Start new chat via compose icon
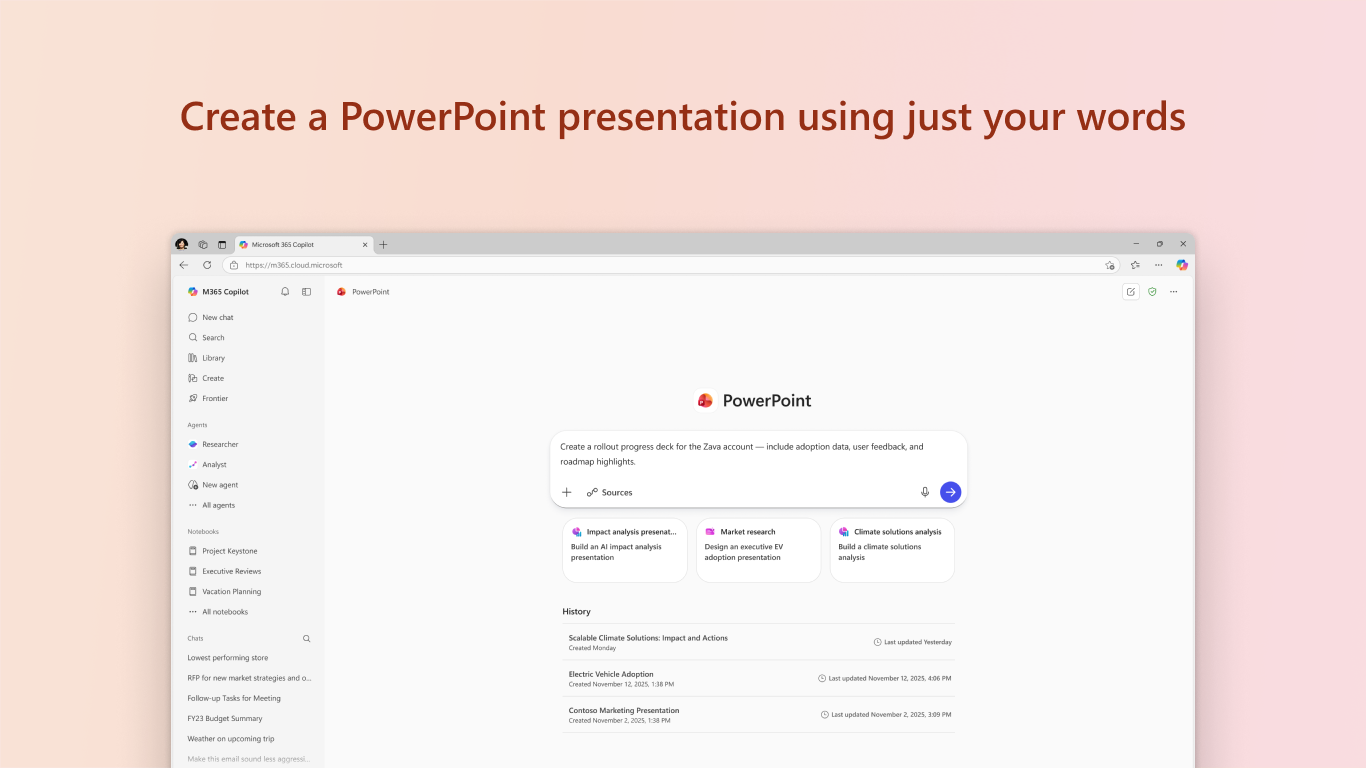Viewport: 1366px width, 768px height. 1131,292
